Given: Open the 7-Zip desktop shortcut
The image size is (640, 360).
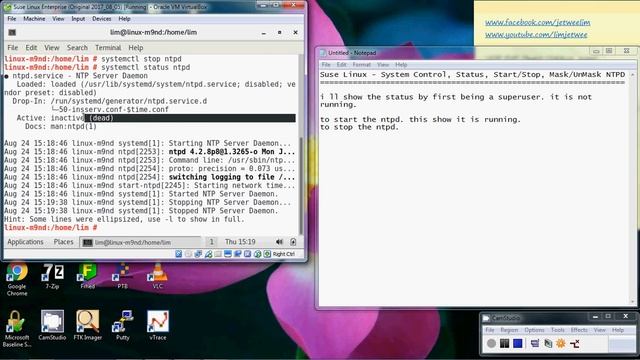Looking at the screenshot, I should [x=52, y=276].
